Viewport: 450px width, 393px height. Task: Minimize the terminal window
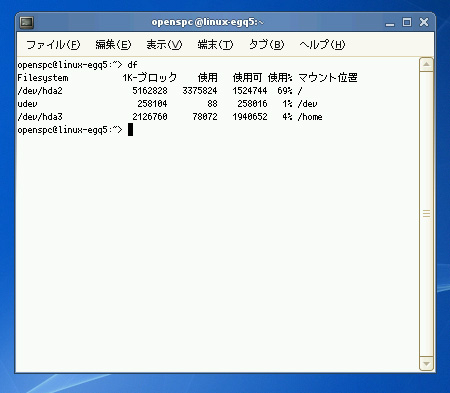390,23
